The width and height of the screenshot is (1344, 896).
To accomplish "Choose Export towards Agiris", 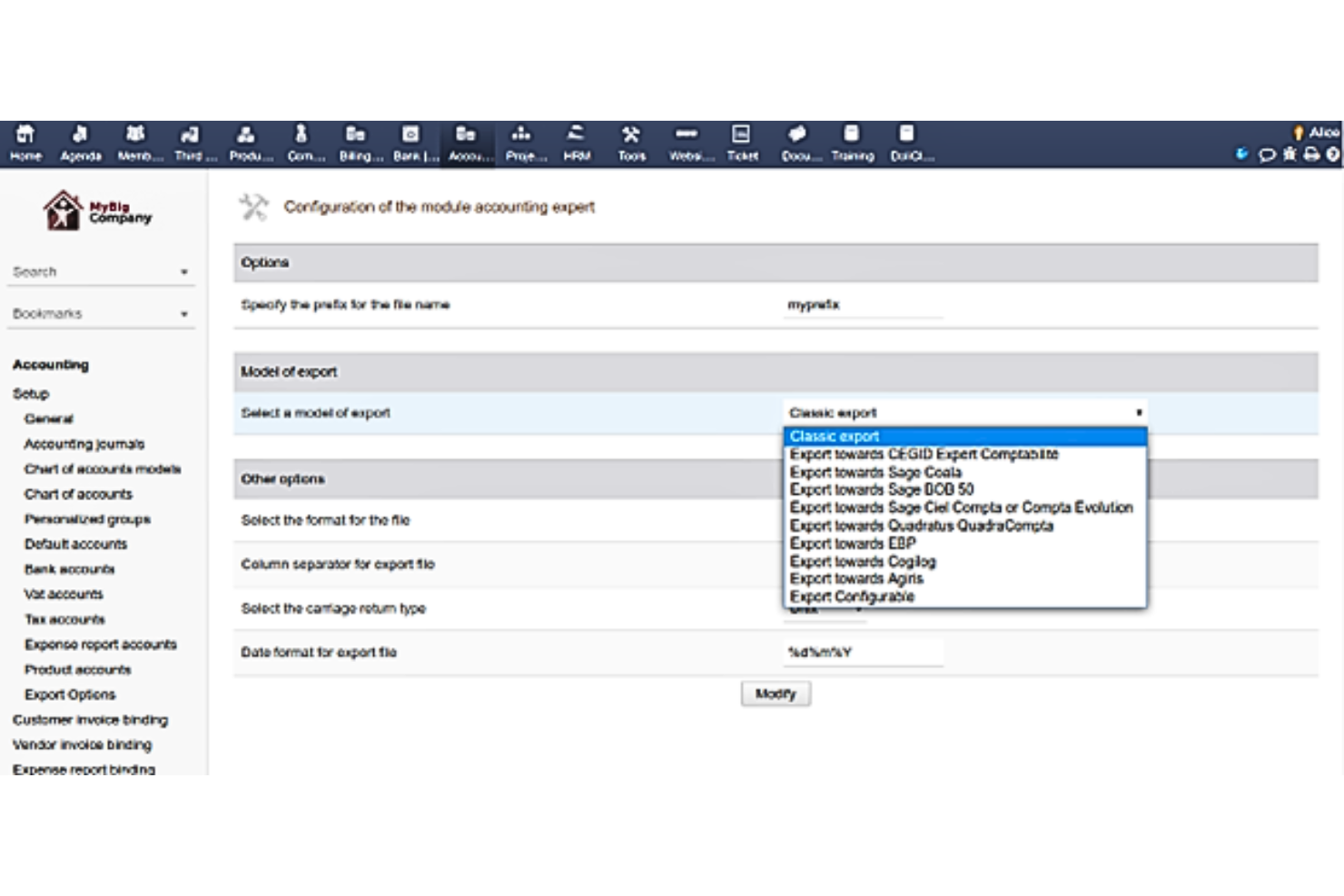I will pyautogui.click(x=965, y=578).
